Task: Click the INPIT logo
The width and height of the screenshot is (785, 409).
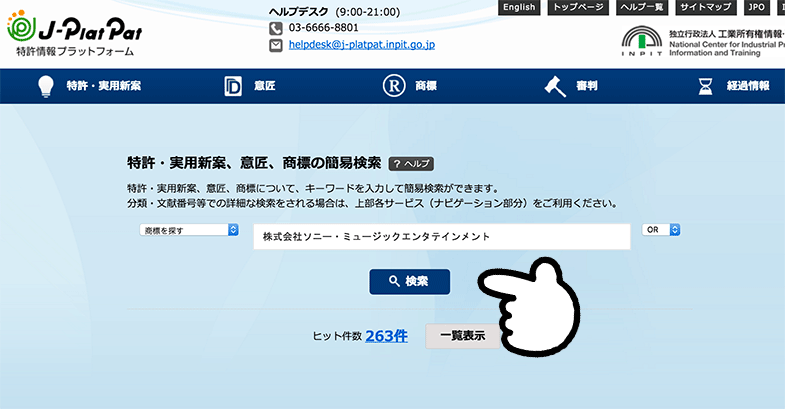Action: 642,41
